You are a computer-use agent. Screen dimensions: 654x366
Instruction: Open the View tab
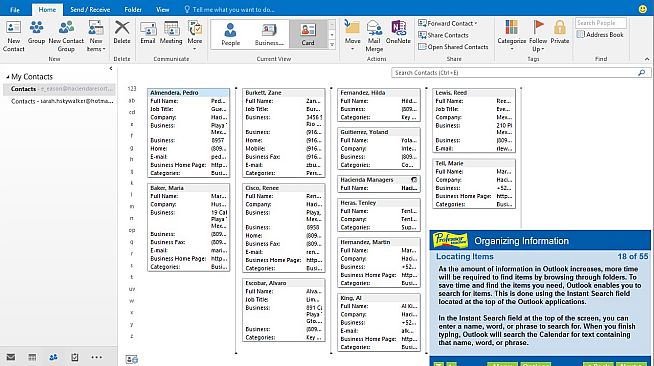coord(163,9)
